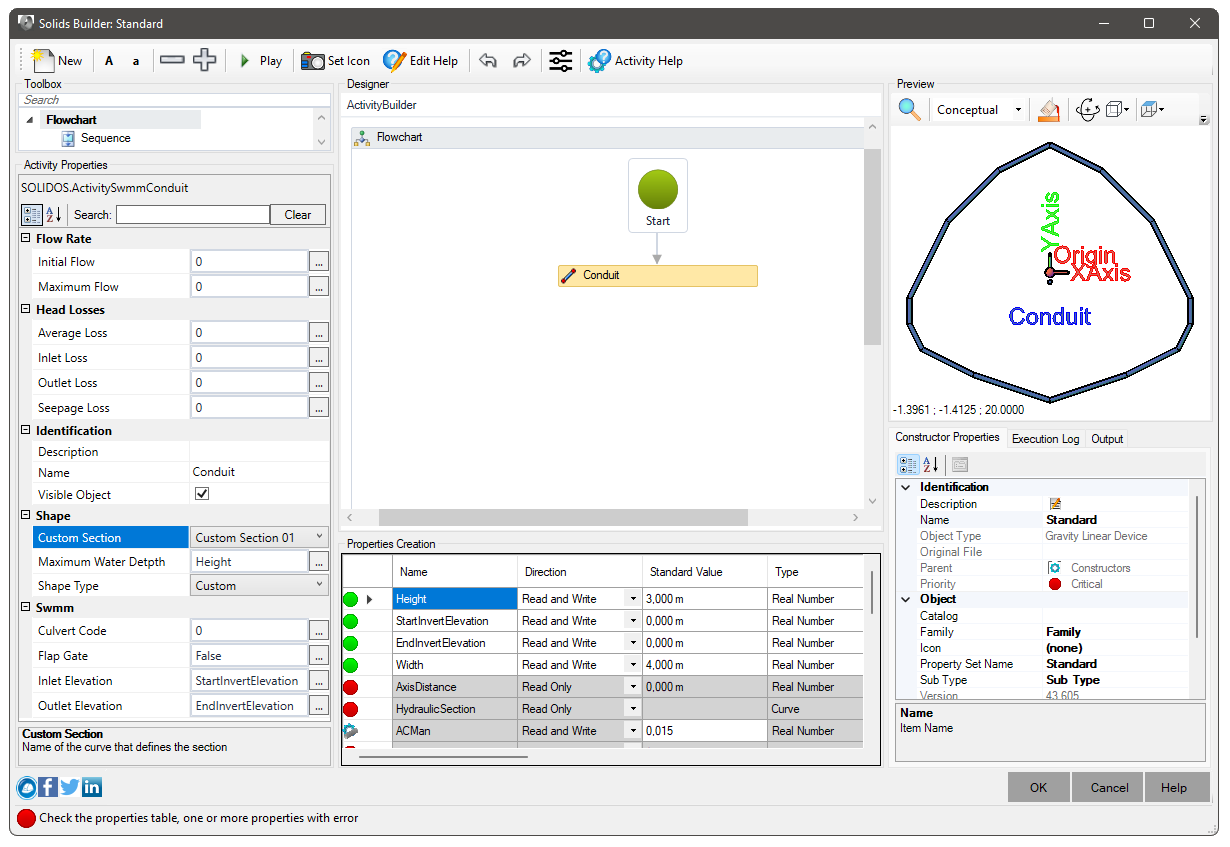Image resolution: width=1230 pixels, height=847 pixels.
Task: Click the New document icon
Action: pyautogui.click(x=43, y=61)
